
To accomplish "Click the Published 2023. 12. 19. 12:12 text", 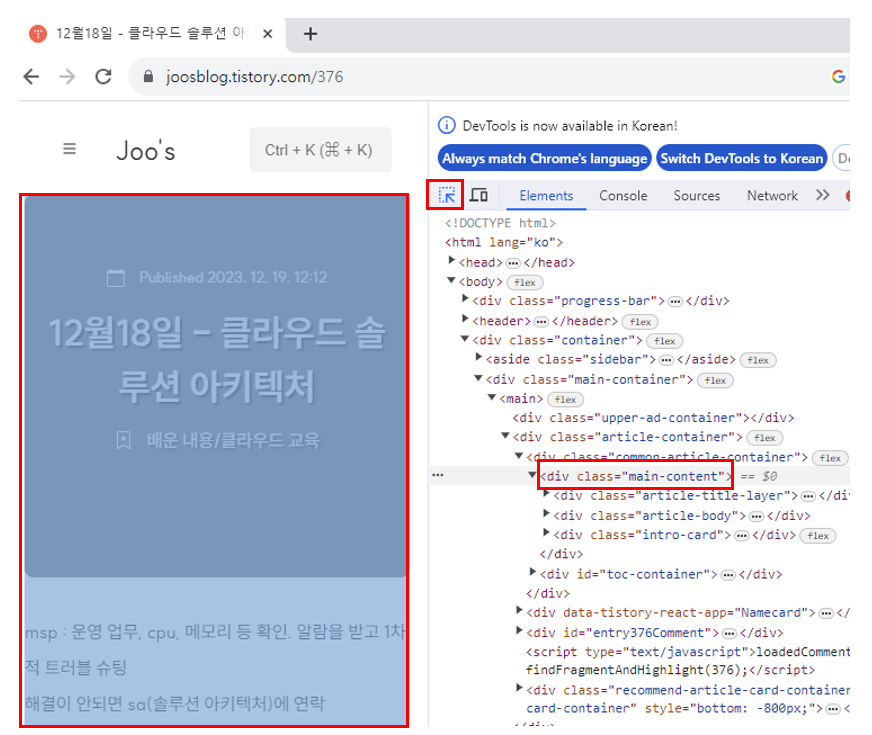I will point(233,277).
